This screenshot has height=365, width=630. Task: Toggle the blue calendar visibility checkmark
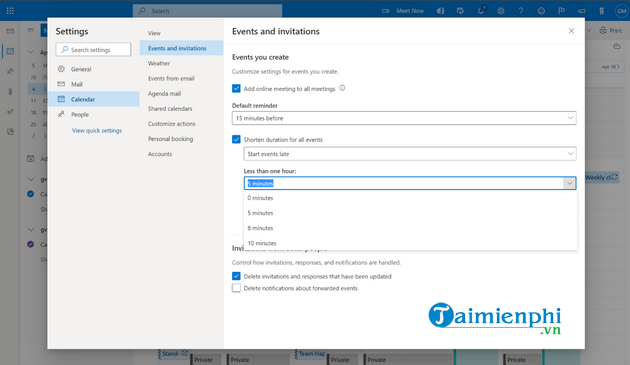coord(31,194)
